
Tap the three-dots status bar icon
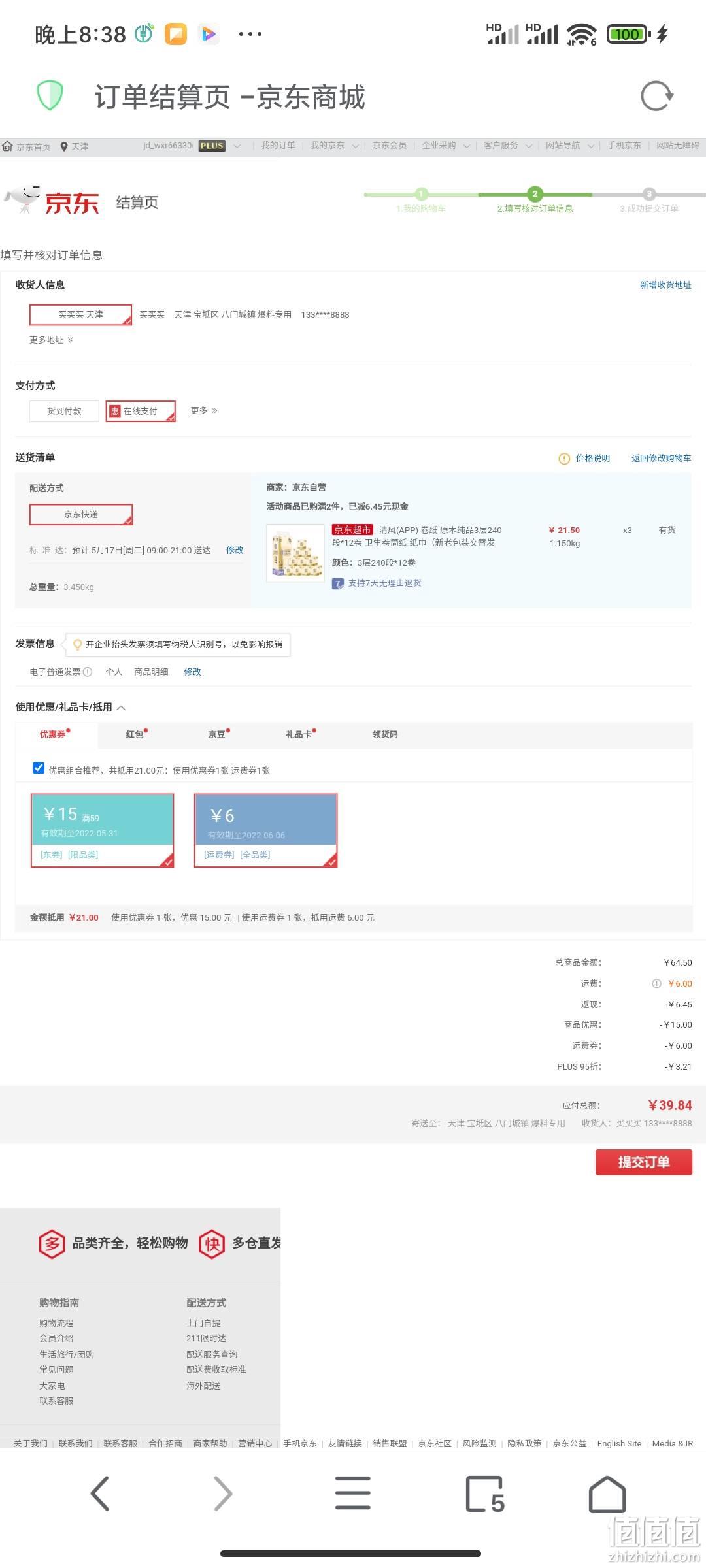(x=250, y=34)
